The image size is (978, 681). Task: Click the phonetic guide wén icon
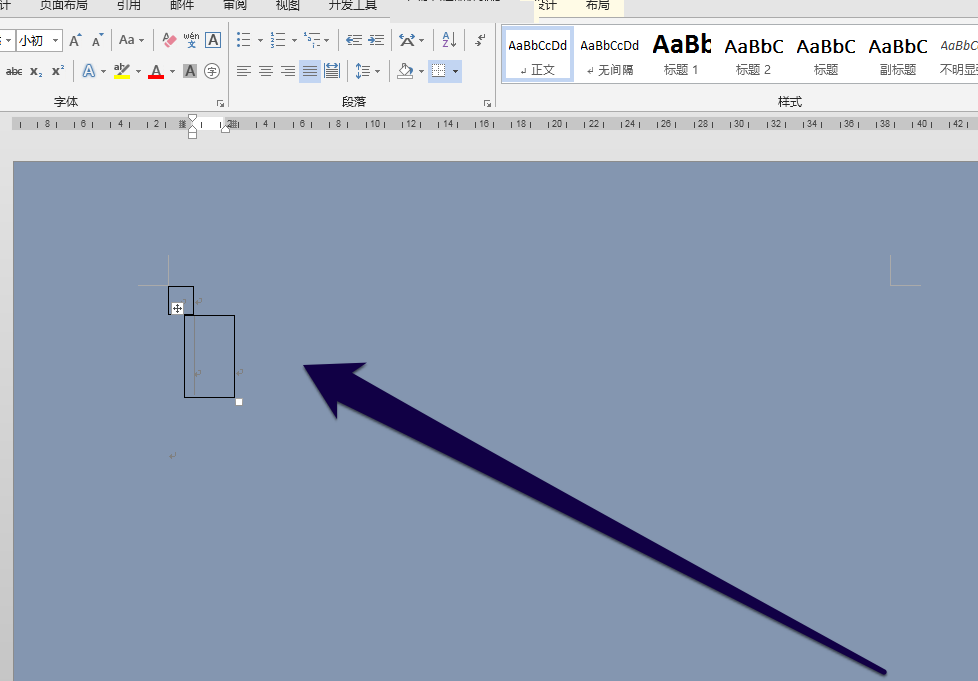(x=191, y=41)
